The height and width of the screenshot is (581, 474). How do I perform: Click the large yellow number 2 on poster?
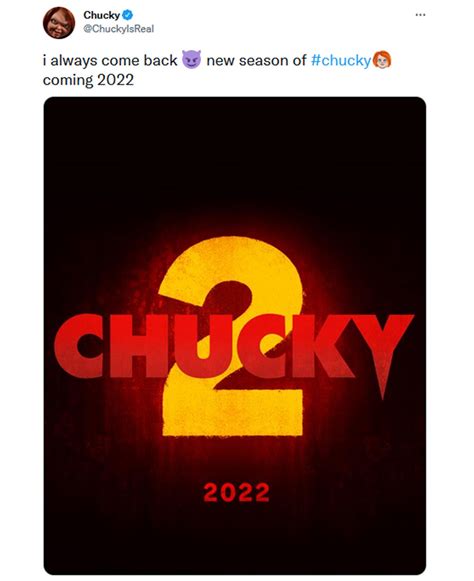pos(232,336)
